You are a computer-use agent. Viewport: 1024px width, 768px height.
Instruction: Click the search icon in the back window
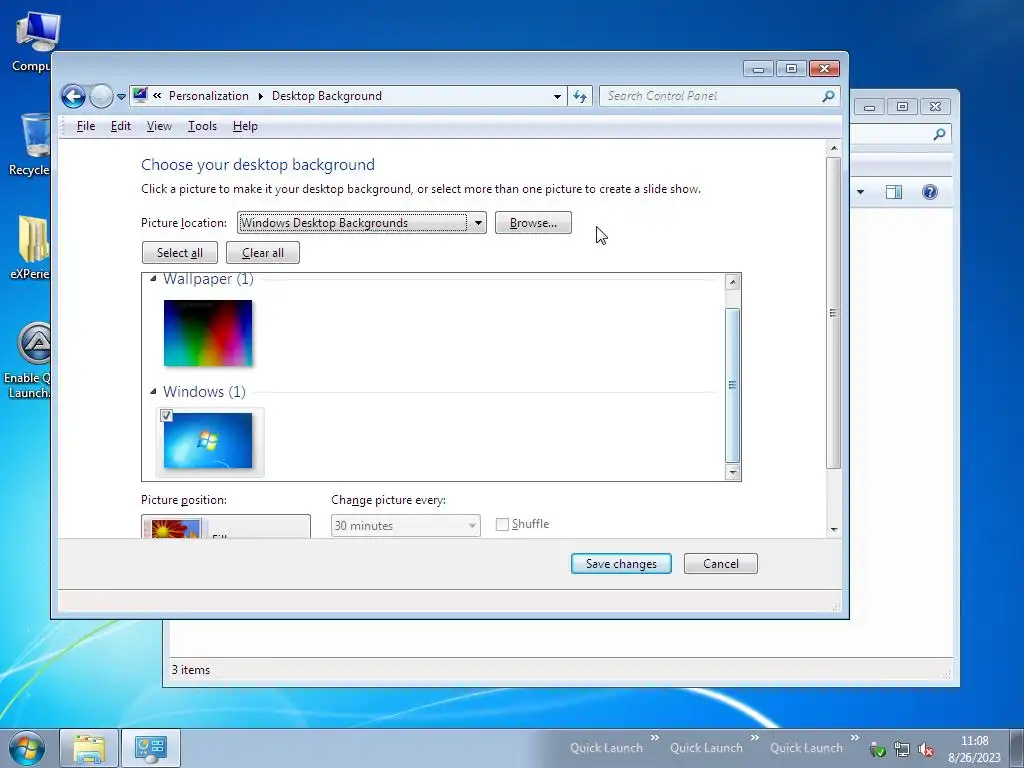point(939,134)
